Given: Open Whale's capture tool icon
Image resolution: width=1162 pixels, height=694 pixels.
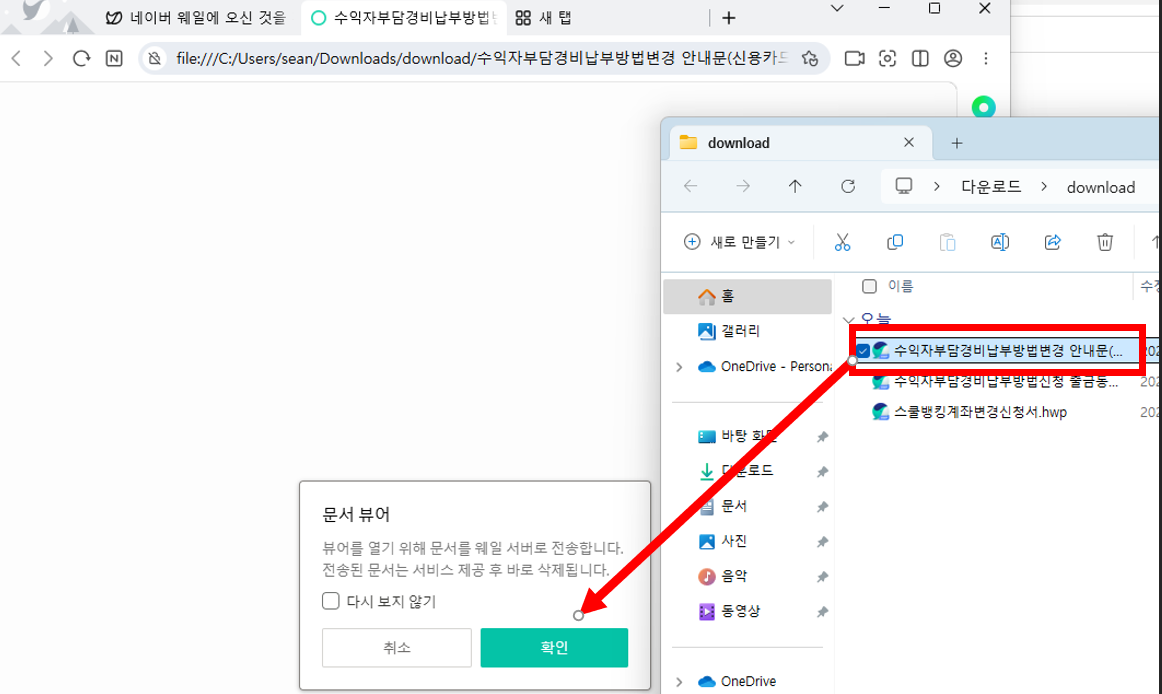Looking at the screenshot, I should coord(887,58).
